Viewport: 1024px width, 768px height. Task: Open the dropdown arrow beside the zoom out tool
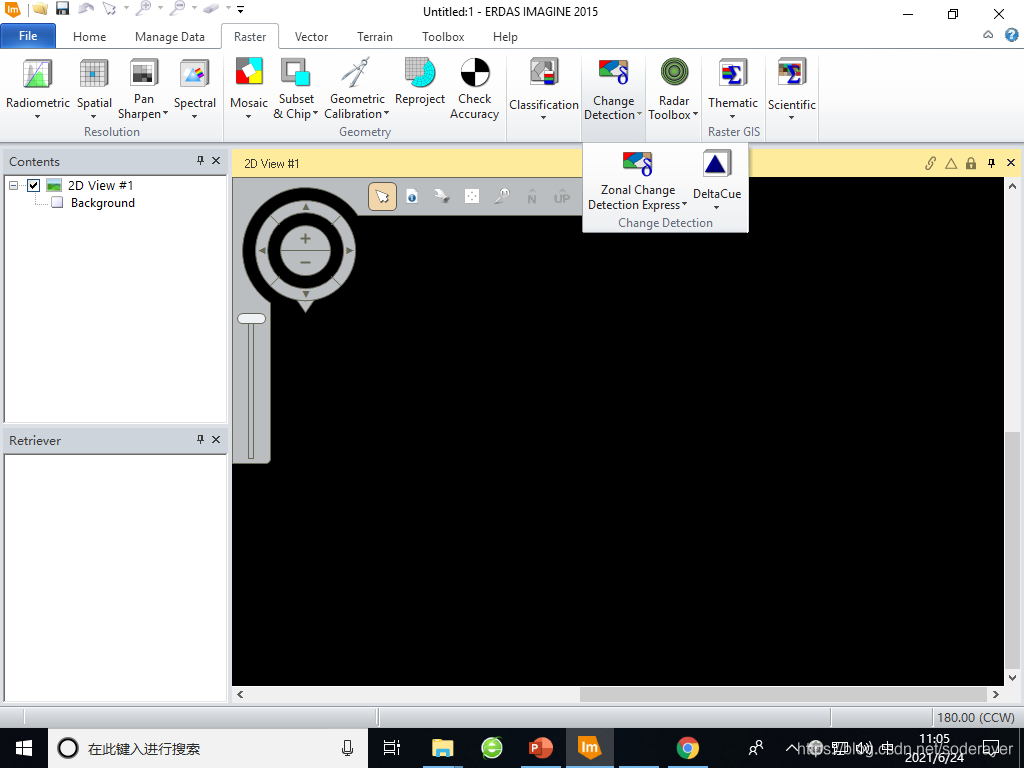(193, 9)
